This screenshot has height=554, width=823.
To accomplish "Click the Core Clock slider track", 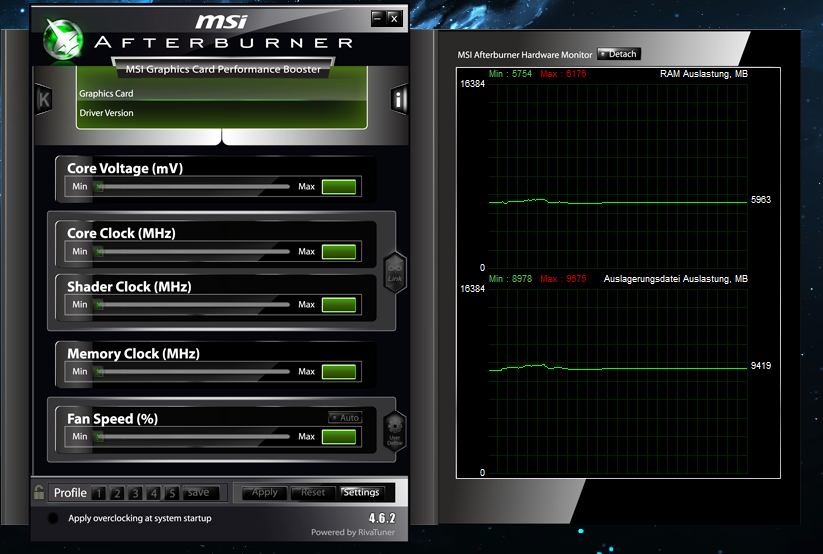I will (x=193, y=252).
